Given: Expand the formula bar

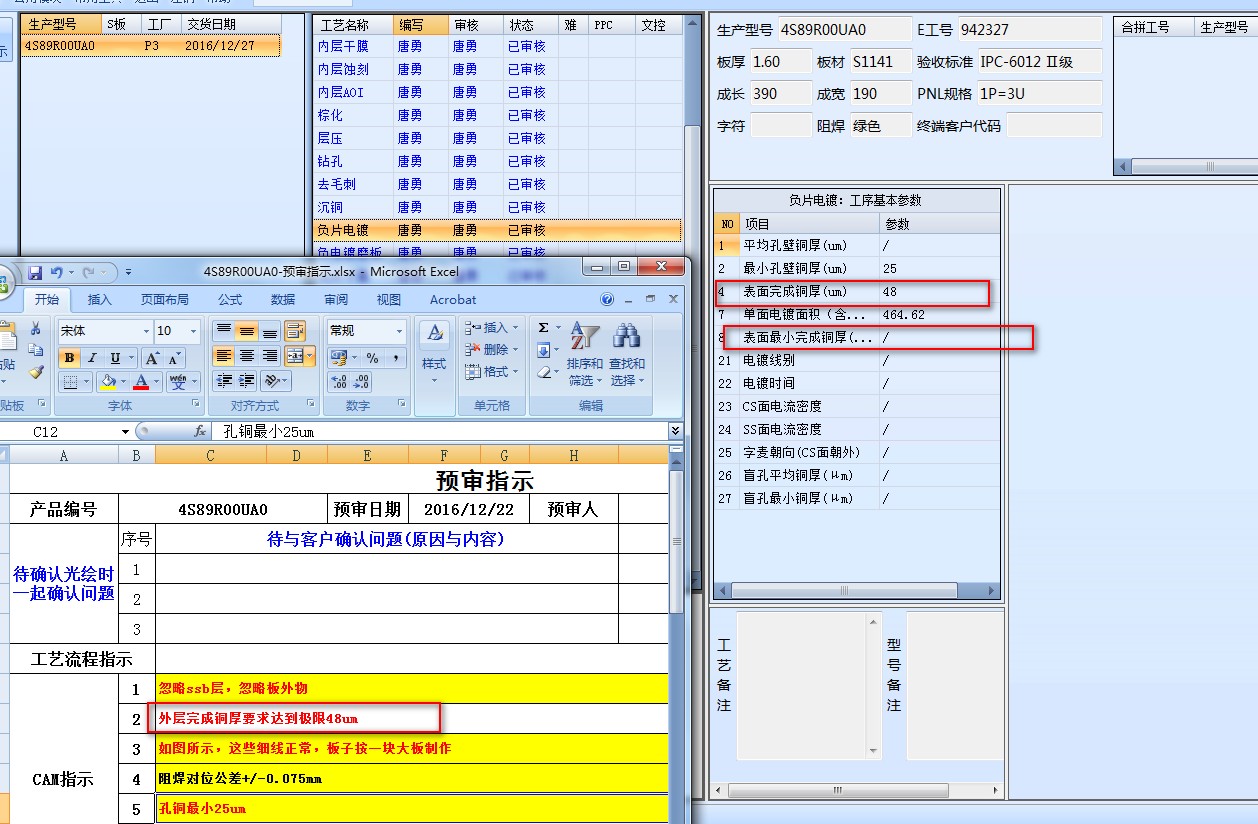Looking at the screenshot, I should (x=675, y=431).
